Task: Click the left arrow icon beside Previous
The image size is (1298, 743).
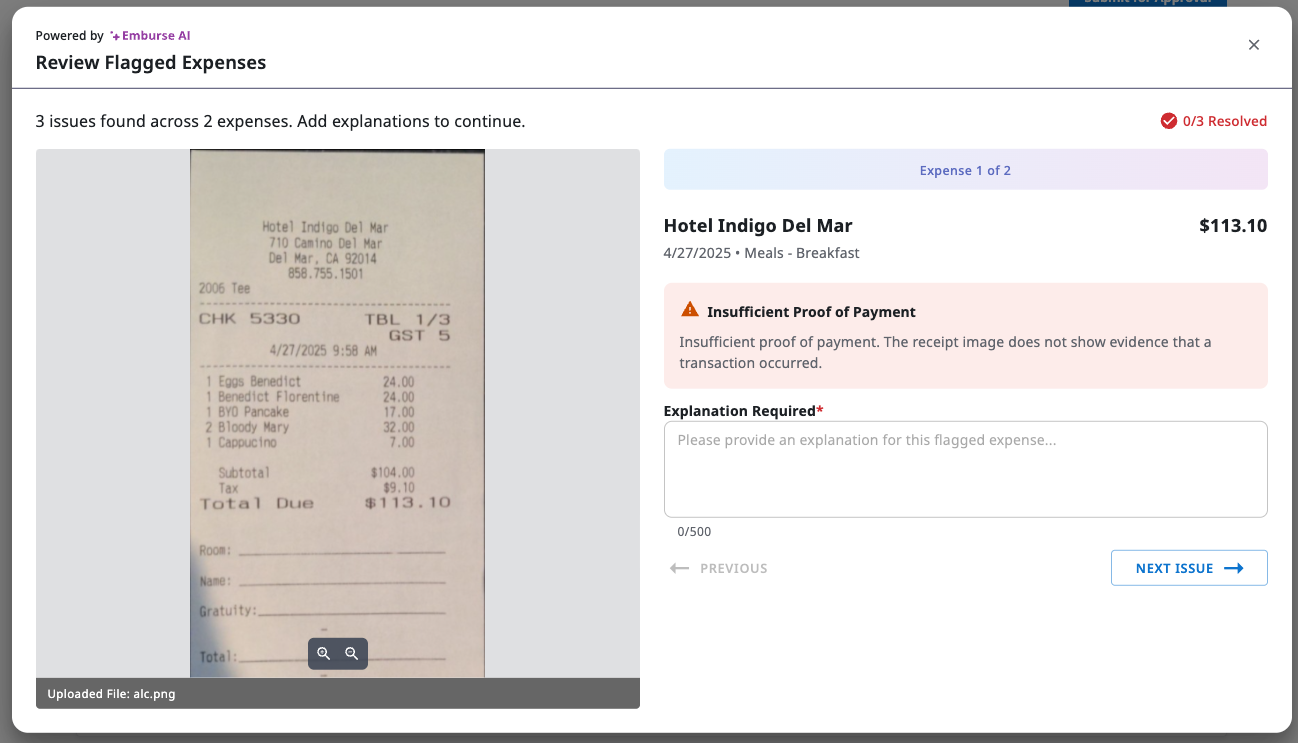Action: tap(680, 568)
